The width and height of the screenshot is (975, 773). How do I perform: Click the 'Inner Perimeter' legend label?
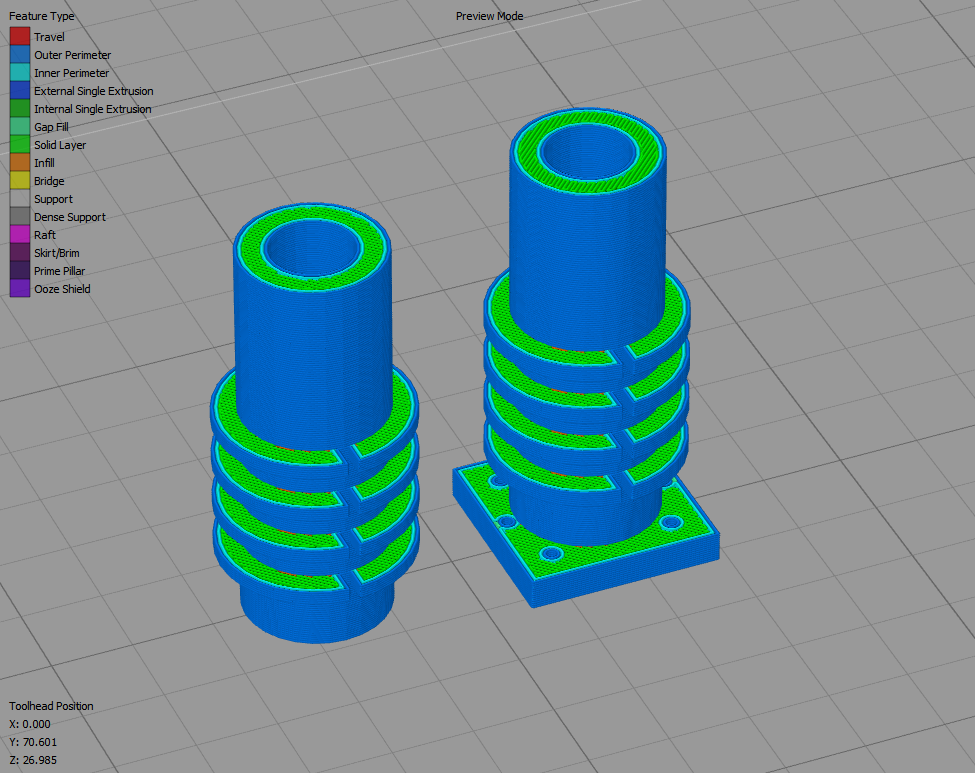[72, 73]
